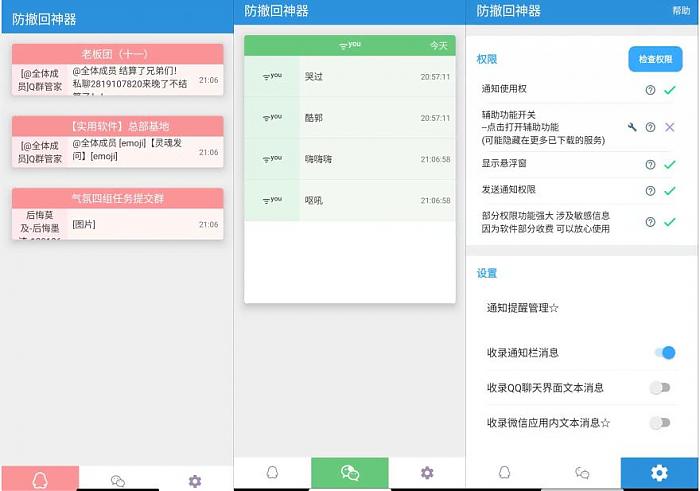Select the 嗨嗨嗨 message row
This screenshot has height=491, width=700.
point(350,159)
